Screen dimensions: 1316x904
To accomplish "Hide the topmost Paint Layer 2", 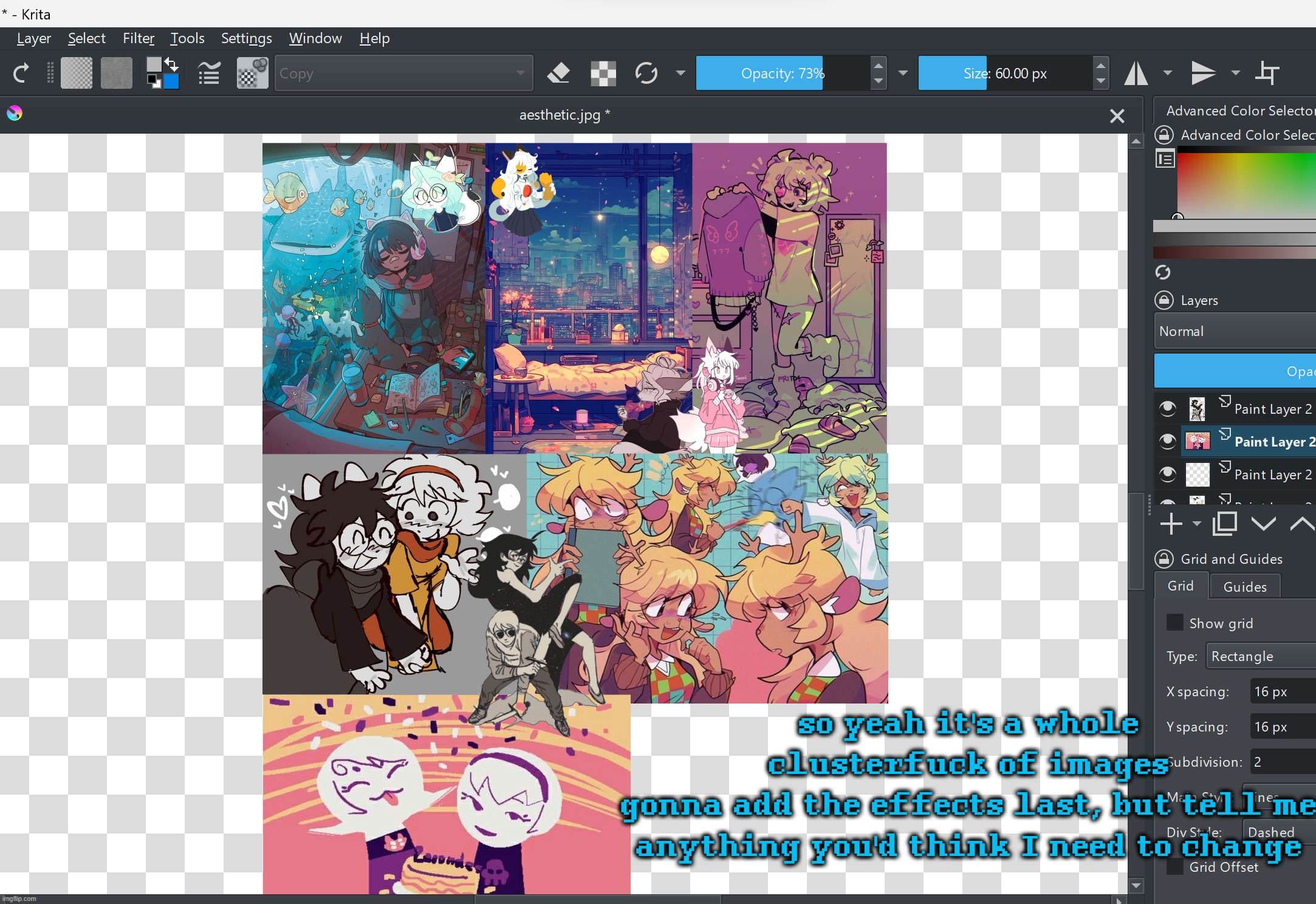I will pos(1167,408).
